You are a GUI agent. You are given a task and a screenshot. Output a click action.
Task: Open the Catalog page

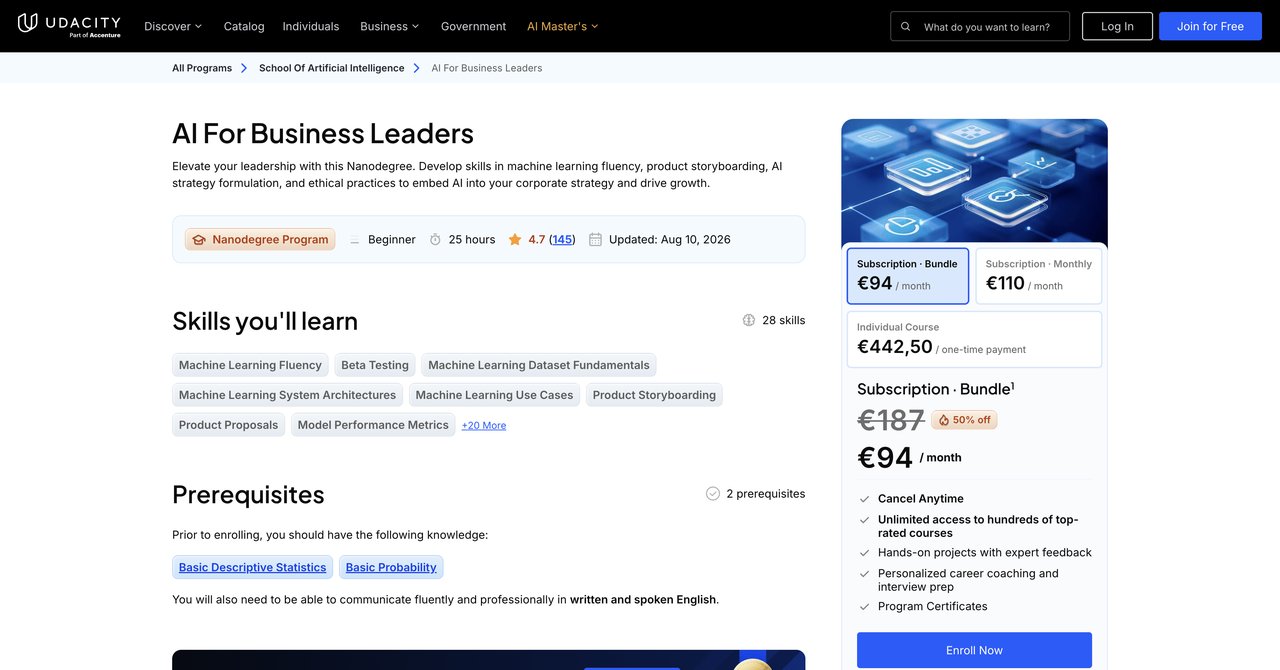pos(244,26)
